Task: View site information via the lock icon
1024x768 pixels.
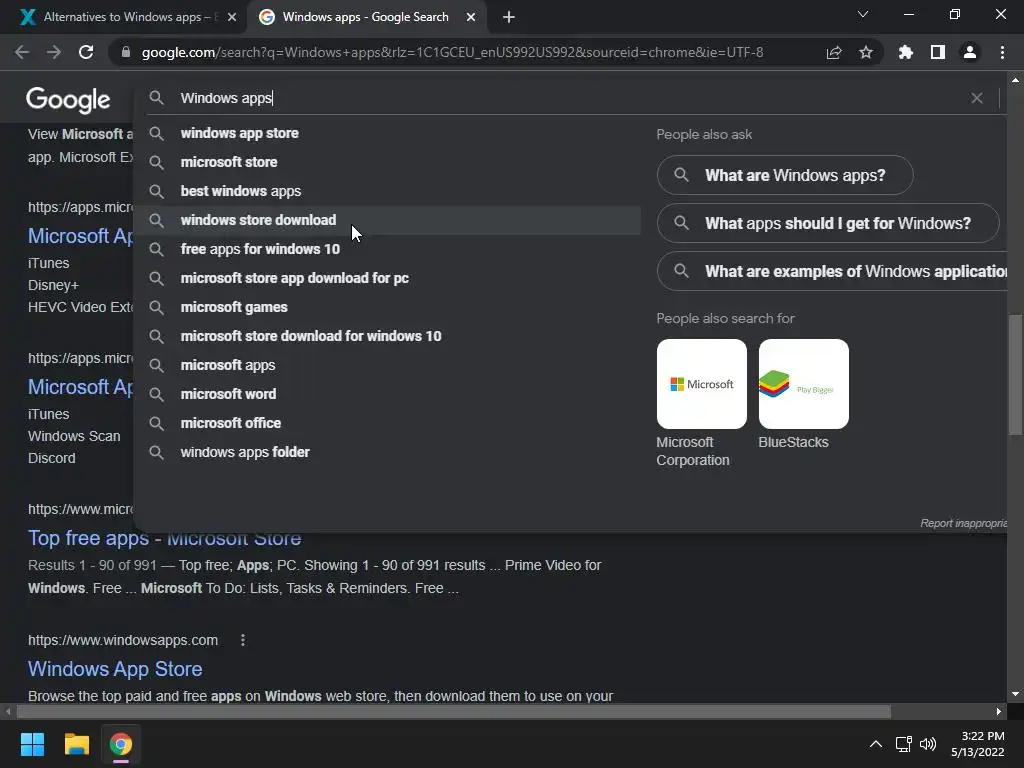Action: coord(126,52)
